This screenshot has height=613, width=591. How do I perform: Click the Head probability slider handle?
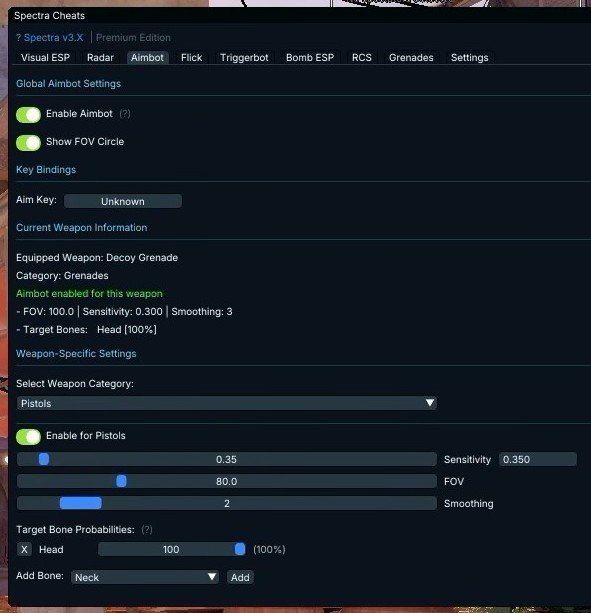click(x=240, y=549)
